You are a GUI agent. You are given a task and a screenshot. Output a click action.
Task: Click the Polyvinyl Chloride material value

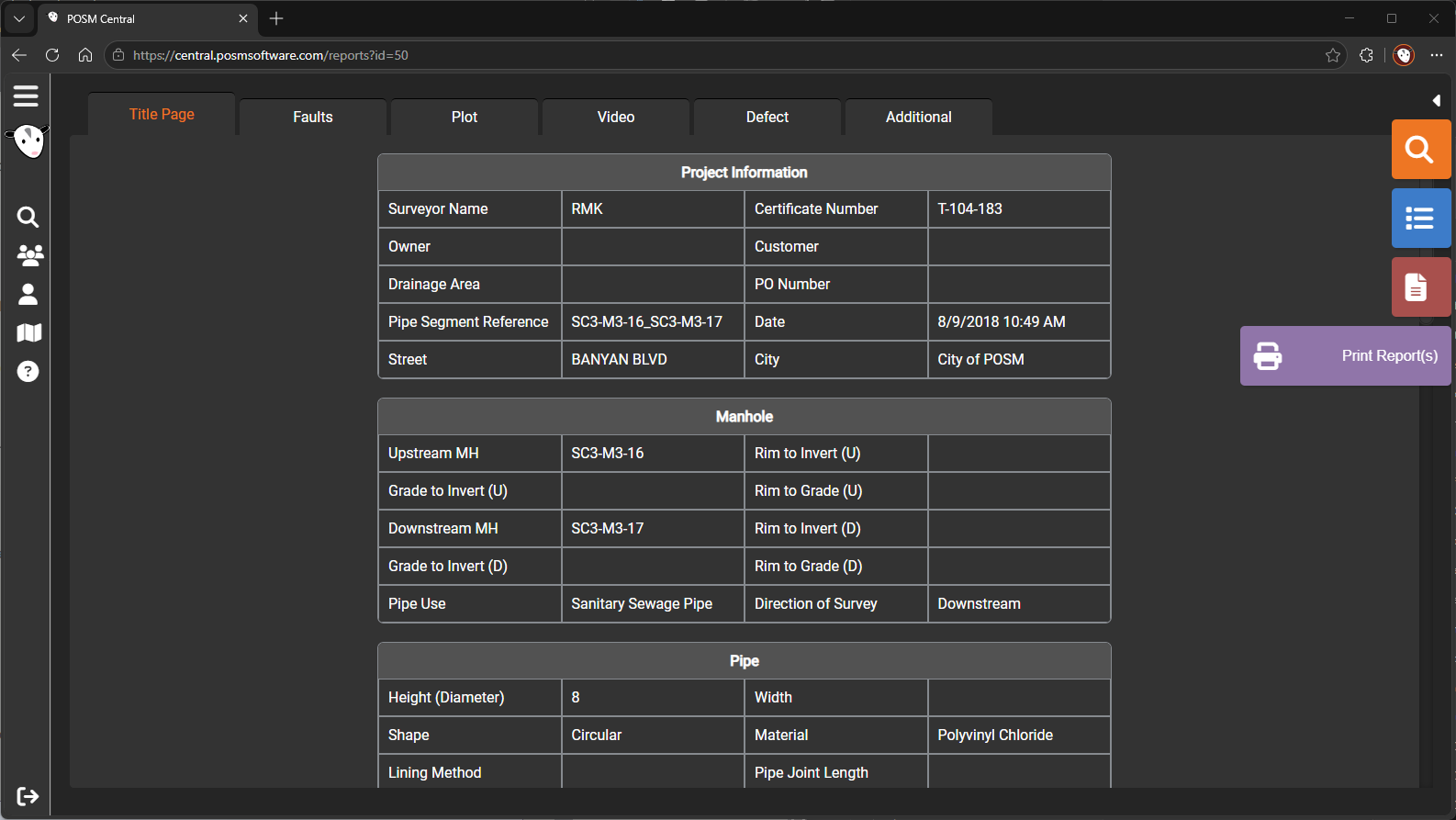click(996, 735)
